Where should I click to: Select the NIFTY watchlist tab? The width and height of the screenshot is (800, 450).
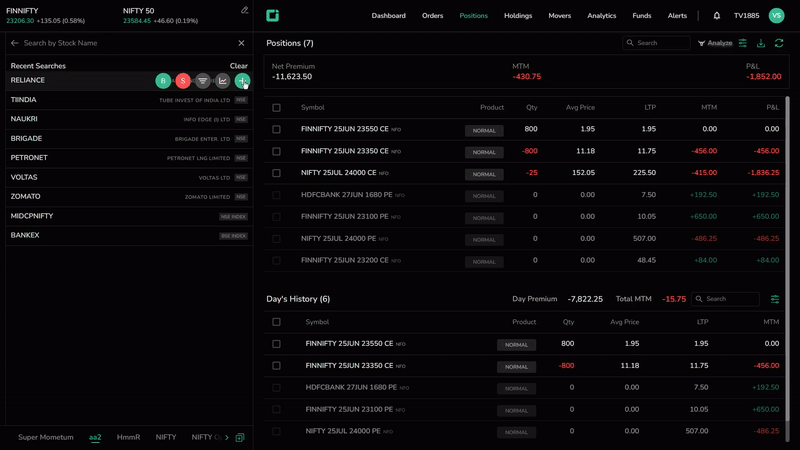[166, 437]
